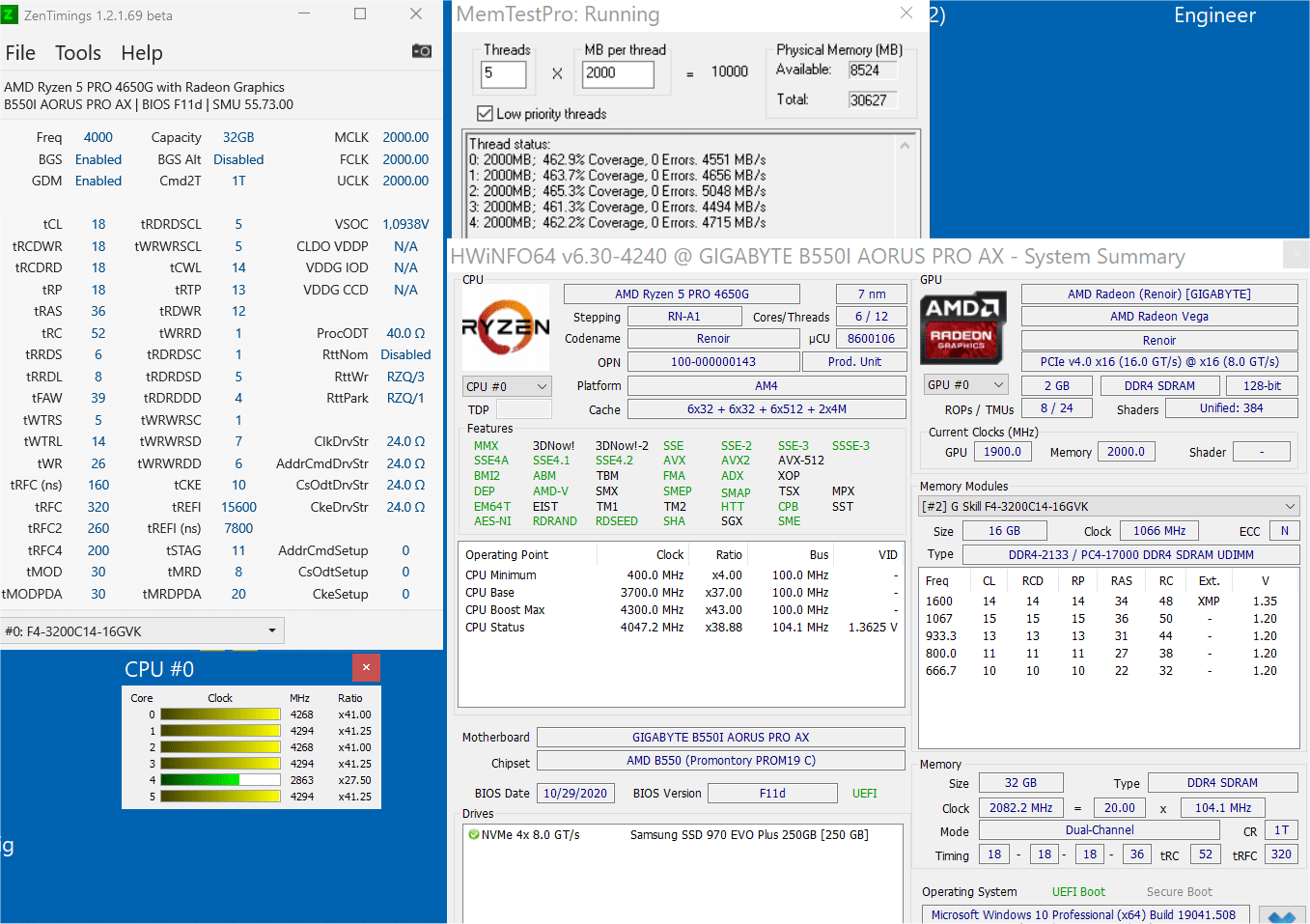Viewport: 1310px width, 924px height.
Task: Click the ZenTimings camera screenshot icon
Action: (x=422, y=51)
